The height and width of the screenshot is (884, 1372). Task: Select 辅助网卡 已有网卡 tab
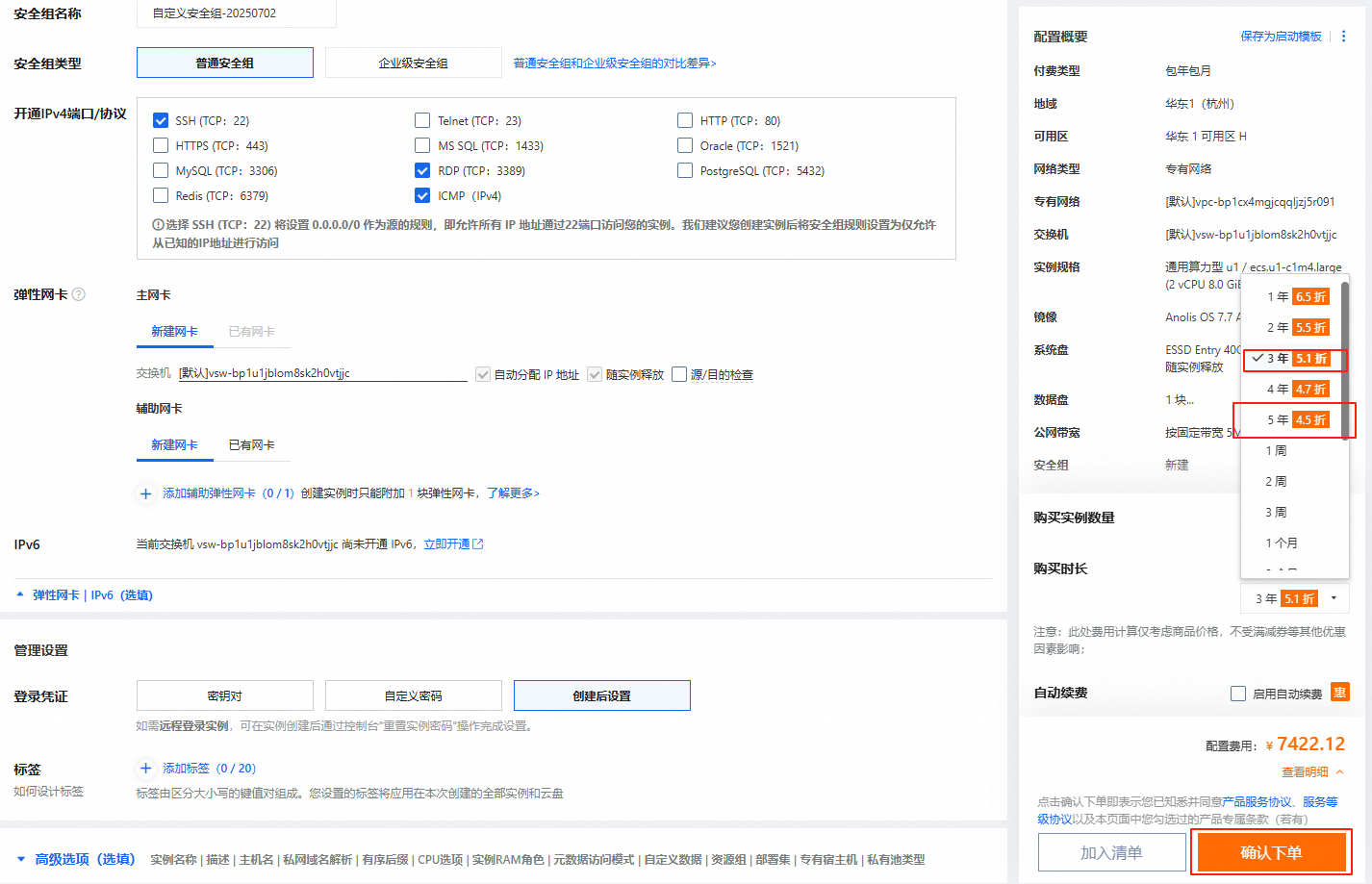251,445
